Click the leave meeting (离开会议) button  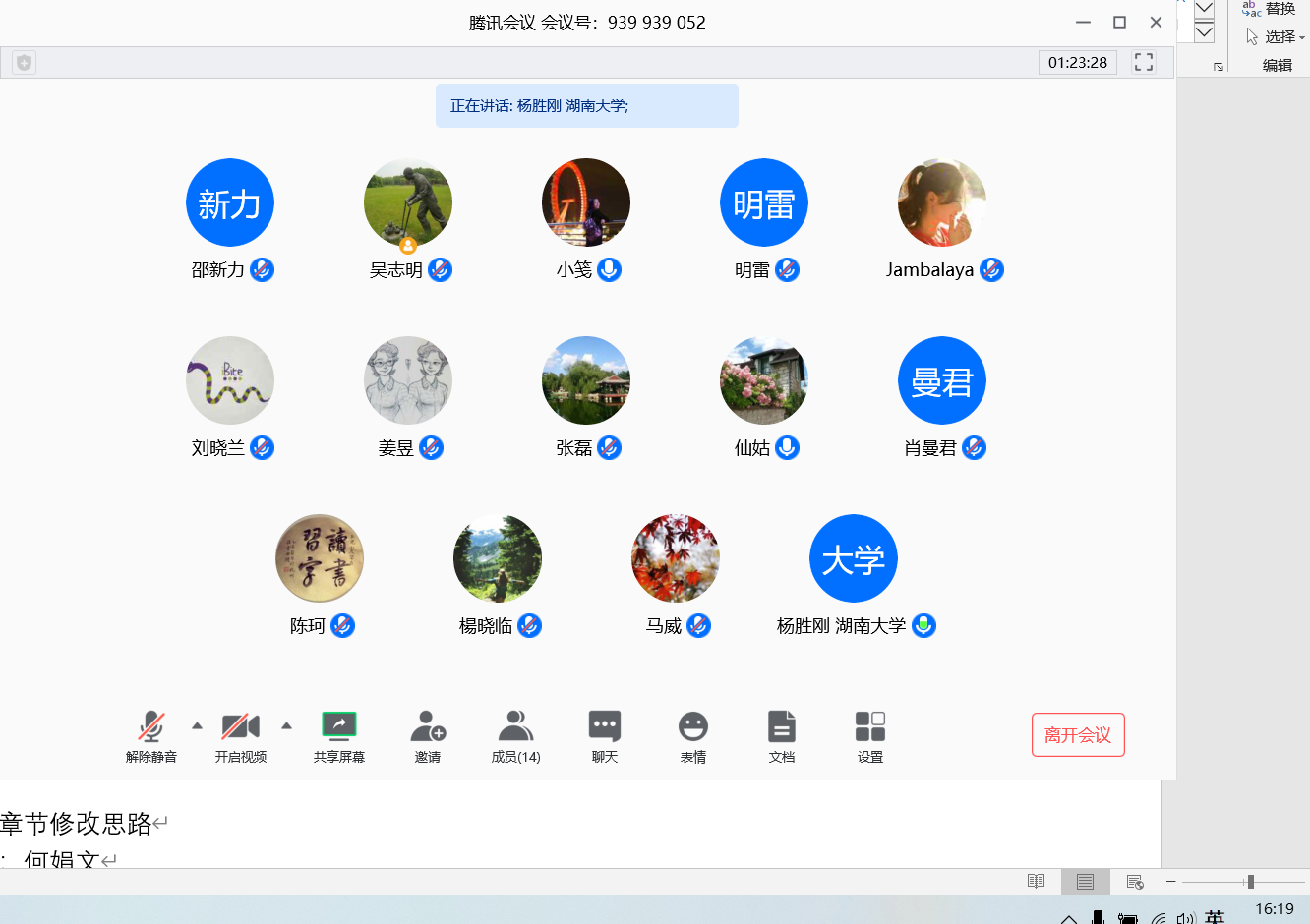[1078, 735]
